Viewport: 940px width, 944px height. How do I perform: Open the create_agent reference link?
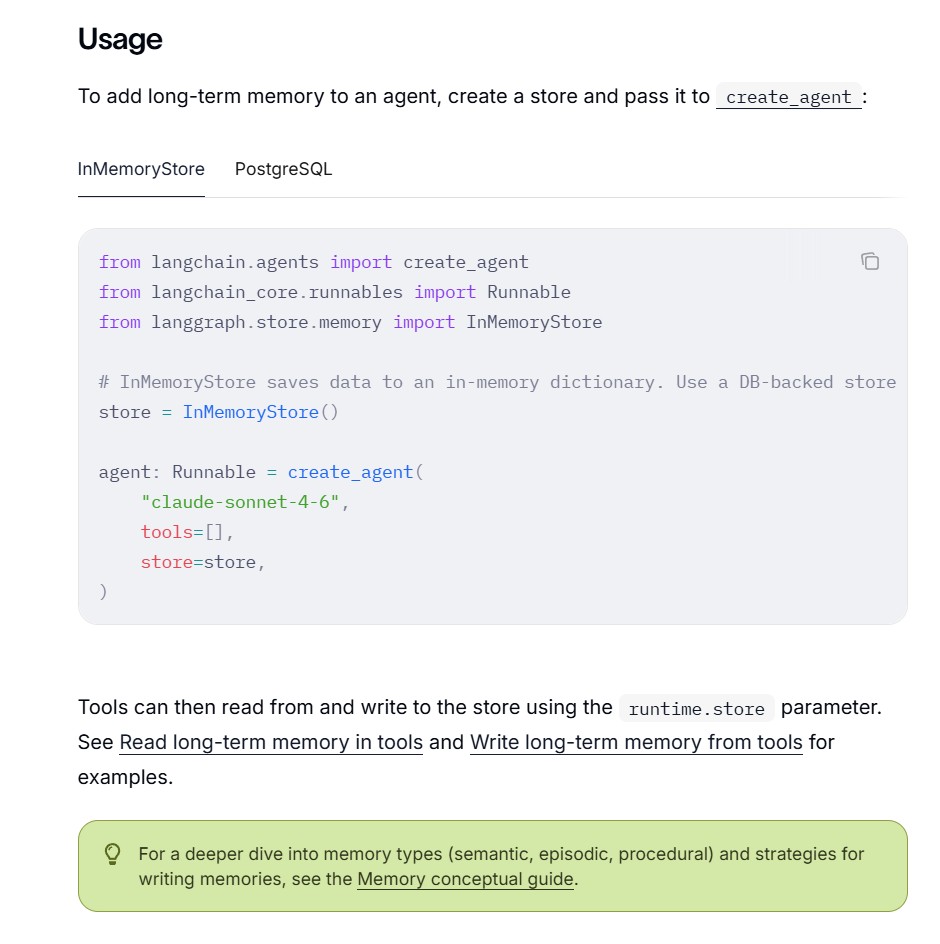coord(789,97)
